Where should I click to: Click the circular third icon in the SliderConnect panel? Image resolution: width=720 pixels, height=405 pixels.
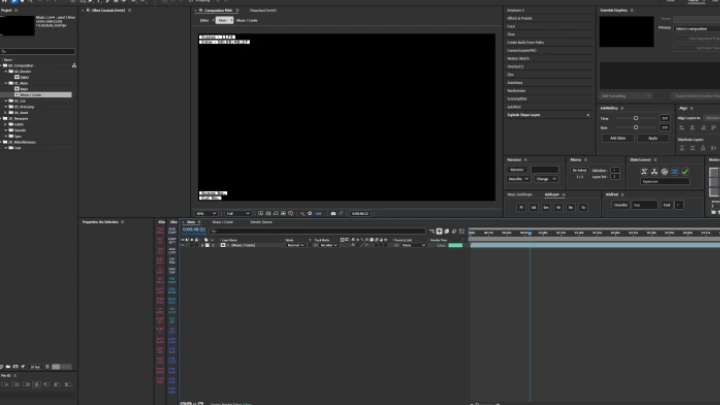coord(664,172)
